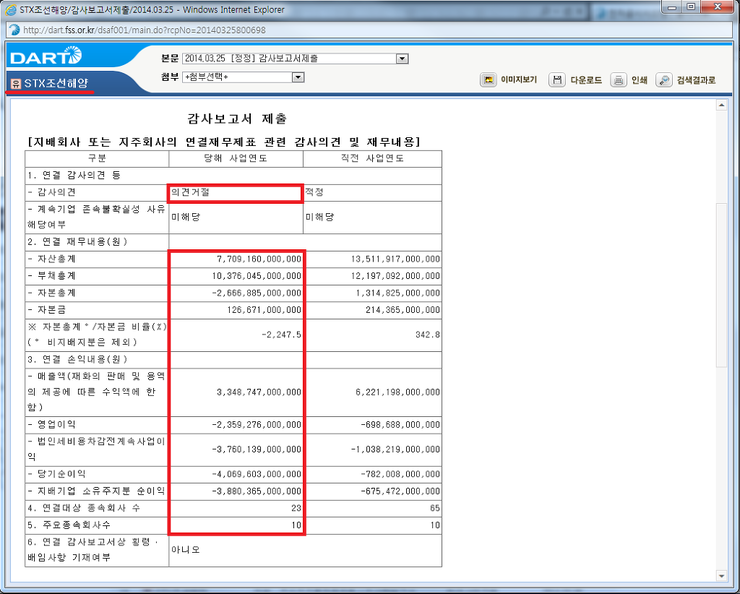Select the value -3,880,365,000,000
This screenshot has width=740, height=594.
(256, 491)
